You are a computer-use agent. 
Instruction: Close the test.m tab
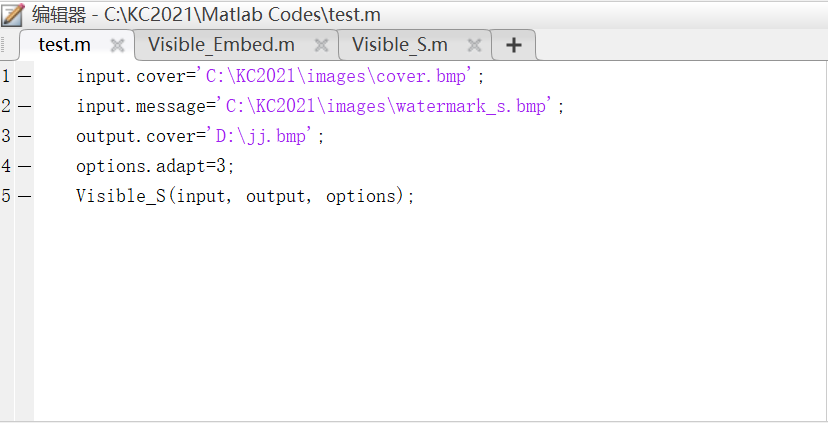[x=117, y=45]
